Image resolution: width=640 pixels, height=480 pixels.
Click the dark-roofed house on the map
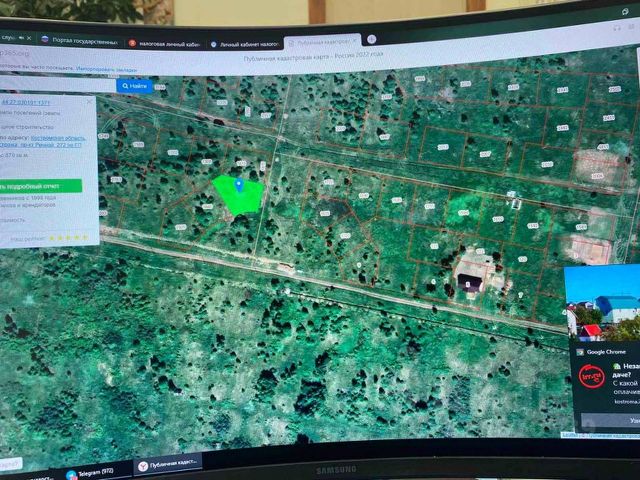coord(469,282)
